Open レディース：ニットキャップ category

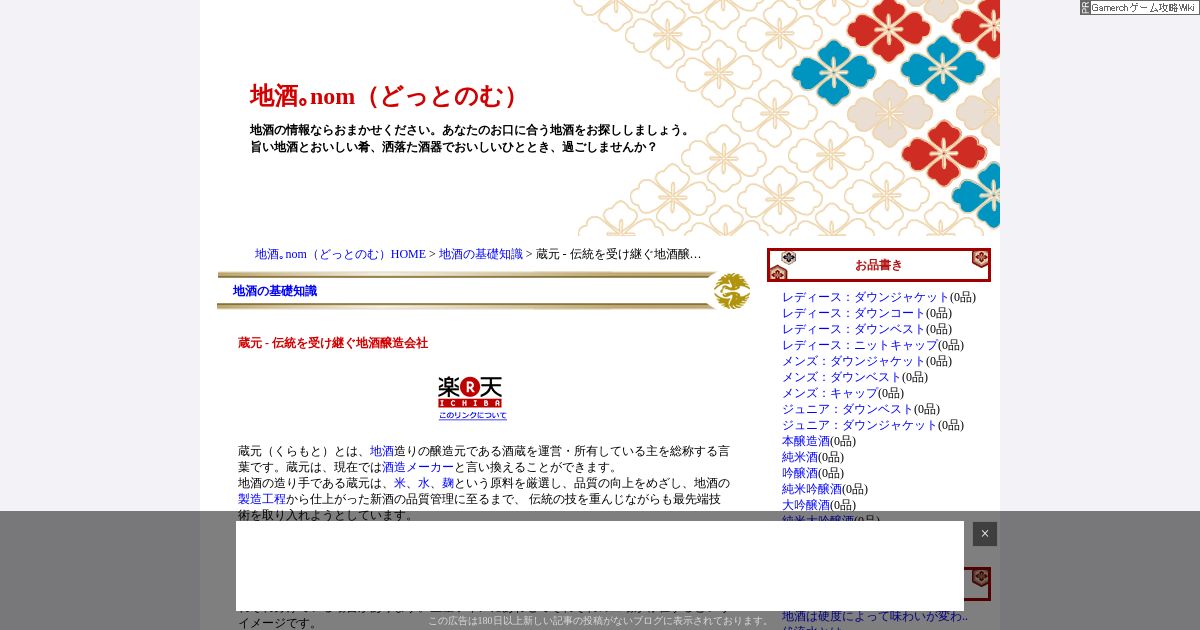tap(860, 345)
